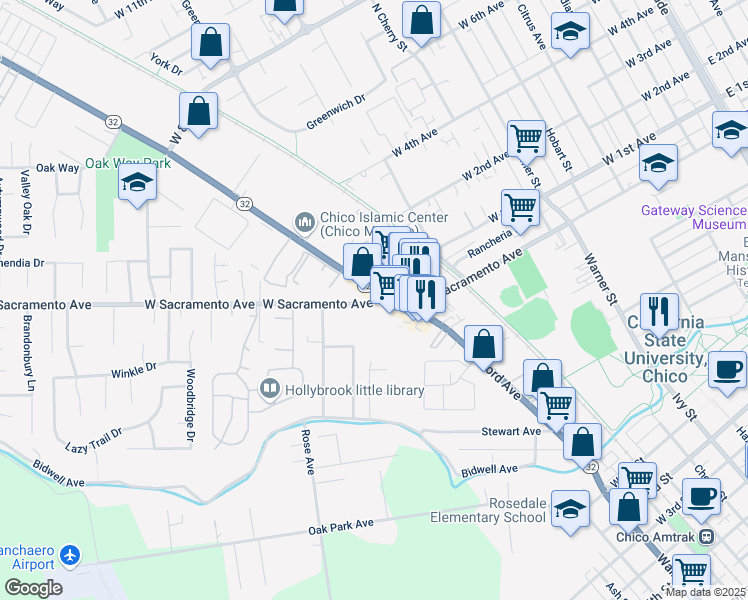This screenshot has height=600, width=748.
Task: Select the Stewart Ave street label
Action: coord(511,431)
